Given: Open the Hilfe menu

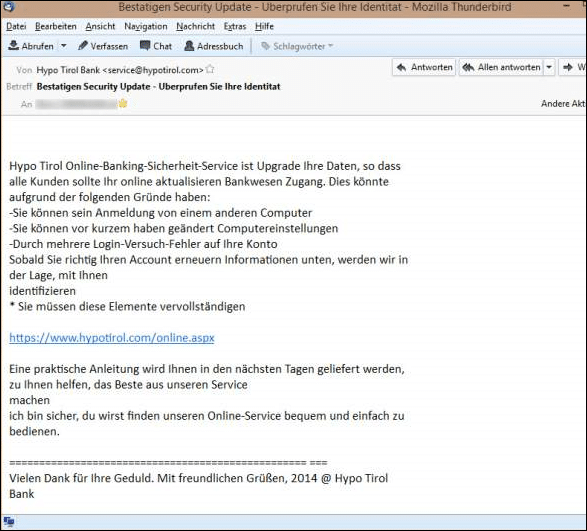Looking at the screenshot, I should coord(264,27).
